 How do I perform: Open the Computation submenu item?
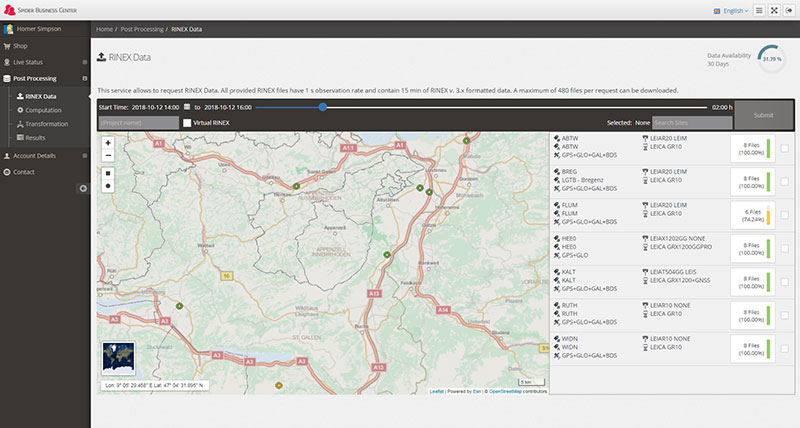(x=43, y=110)
